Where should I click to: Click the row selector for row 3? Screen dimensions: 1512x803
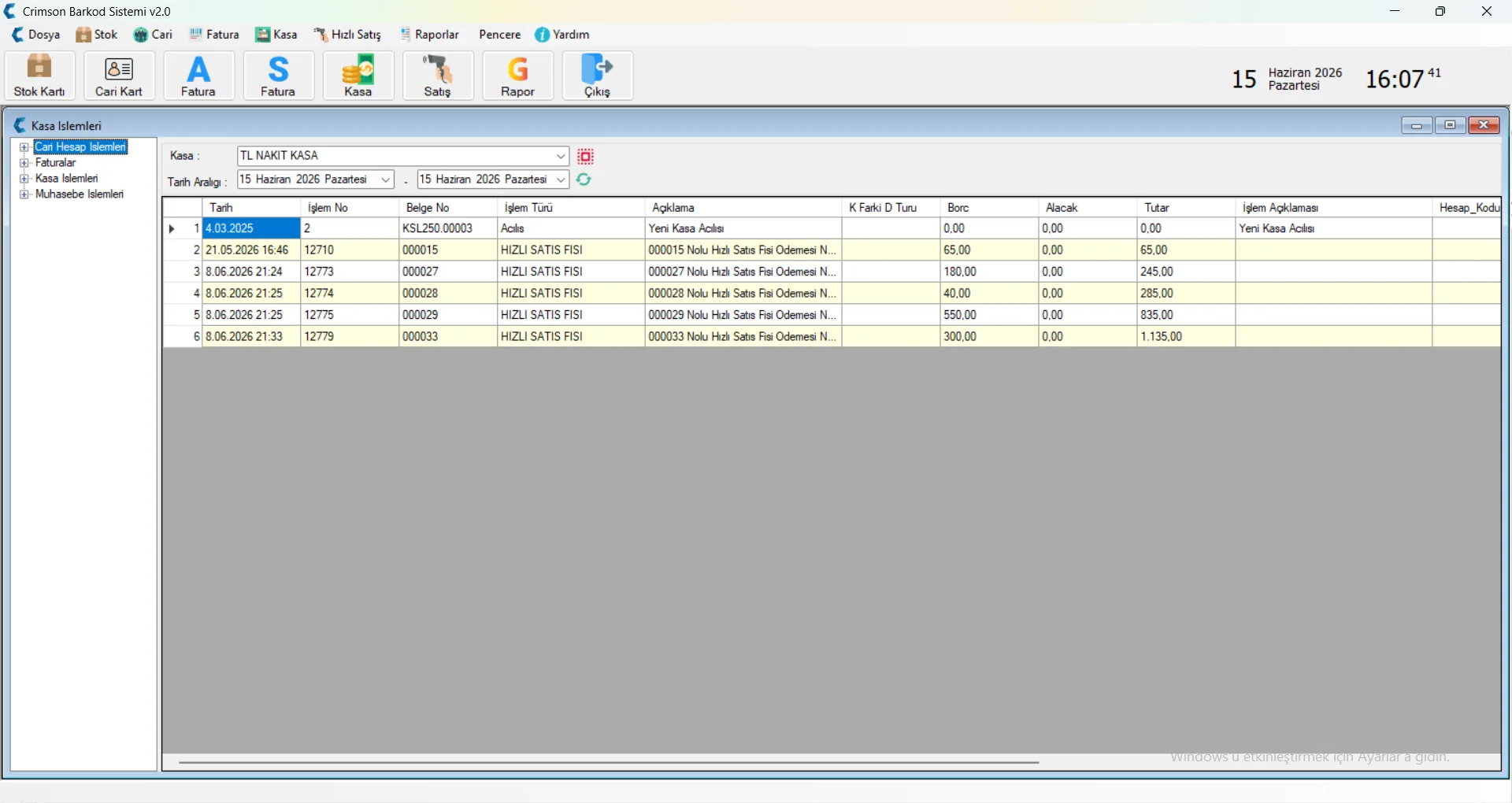click(183, 272)
